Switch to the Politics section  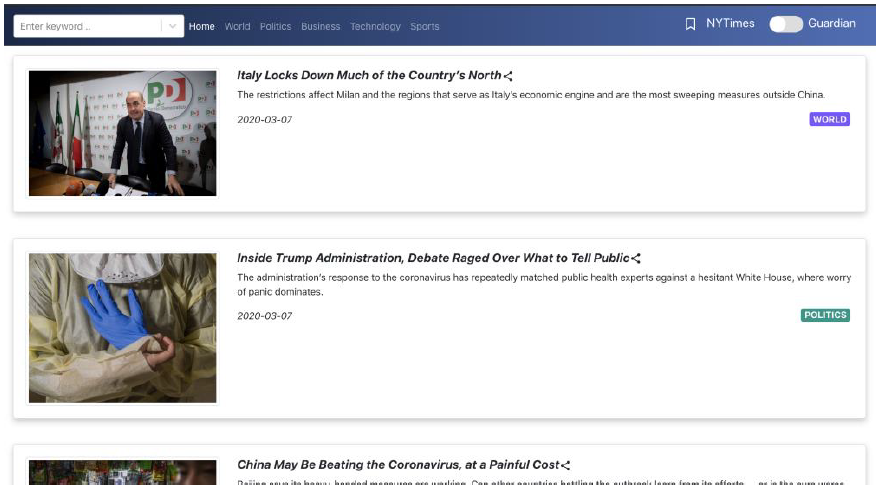point(275,26)
